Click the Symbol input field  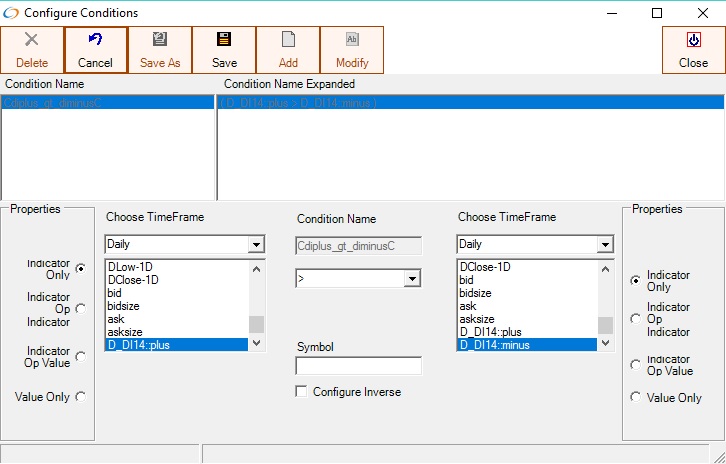tap(358, 366)
